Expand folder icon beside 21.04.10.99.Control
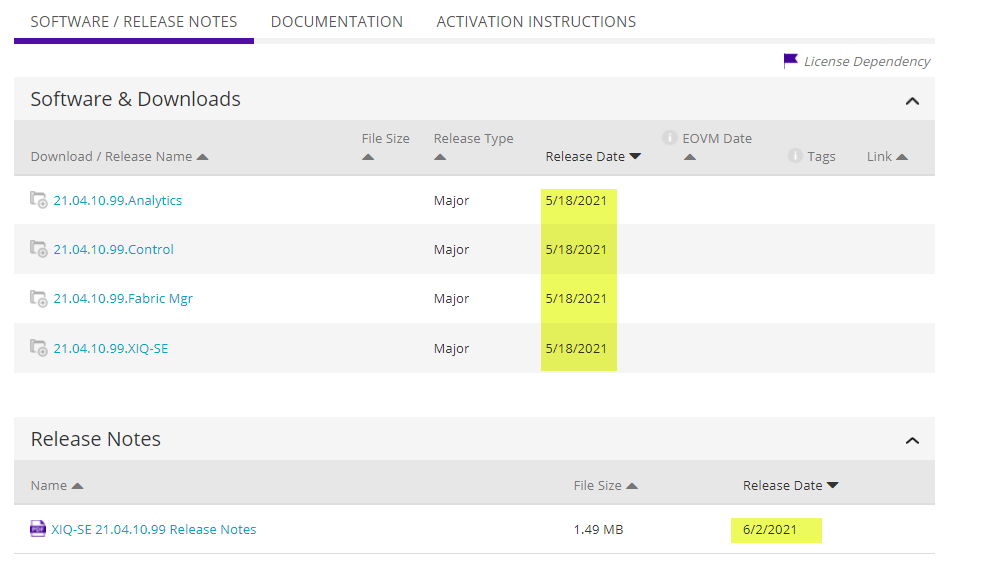 coord(39,249)
